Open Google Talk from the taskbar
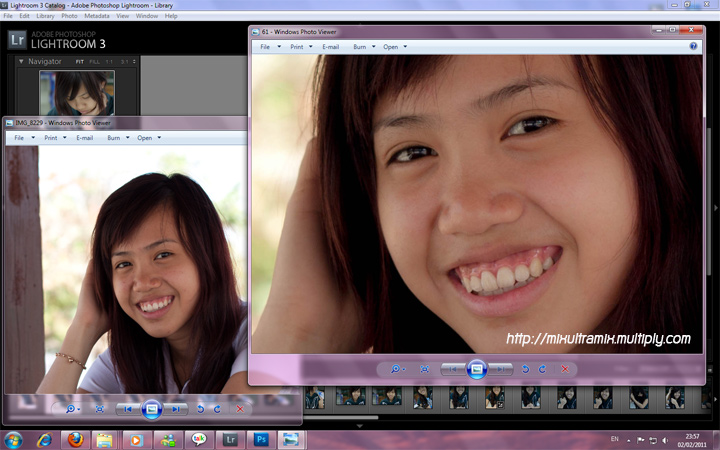The width and height of the screenshot is (720, 450). coord(199,440)
